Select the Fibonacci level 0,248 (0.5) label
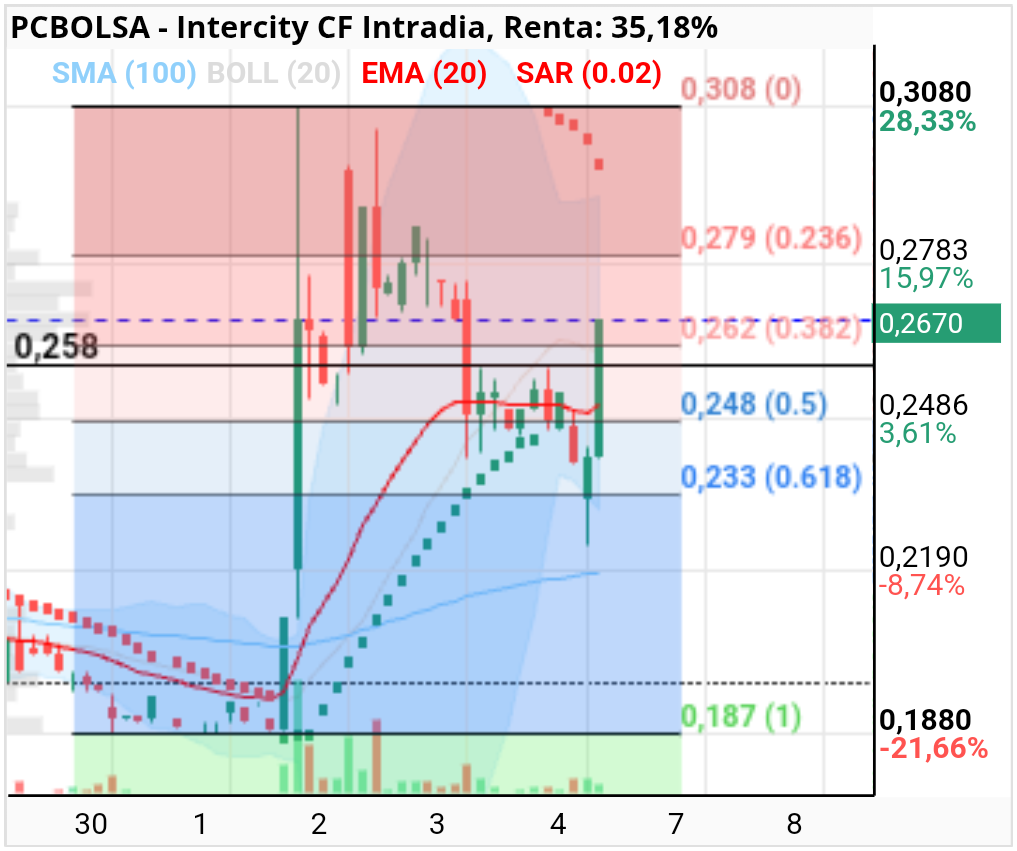Image resolution: width=1017 pixels, height=851 pixels. 754,404
